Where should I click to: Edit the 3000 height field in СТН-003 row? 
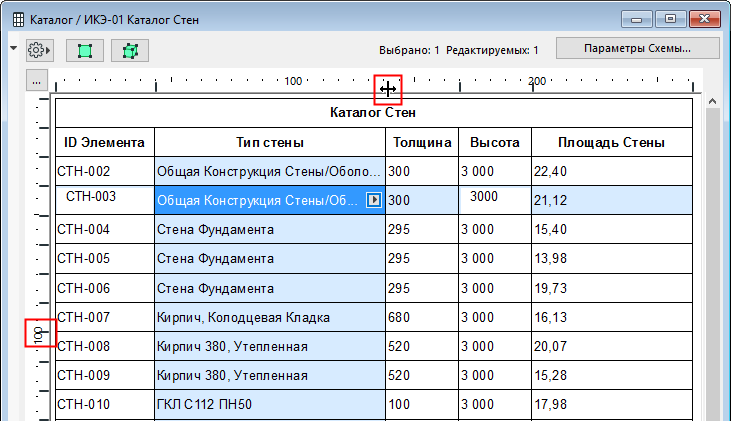(x=495, y=200)
